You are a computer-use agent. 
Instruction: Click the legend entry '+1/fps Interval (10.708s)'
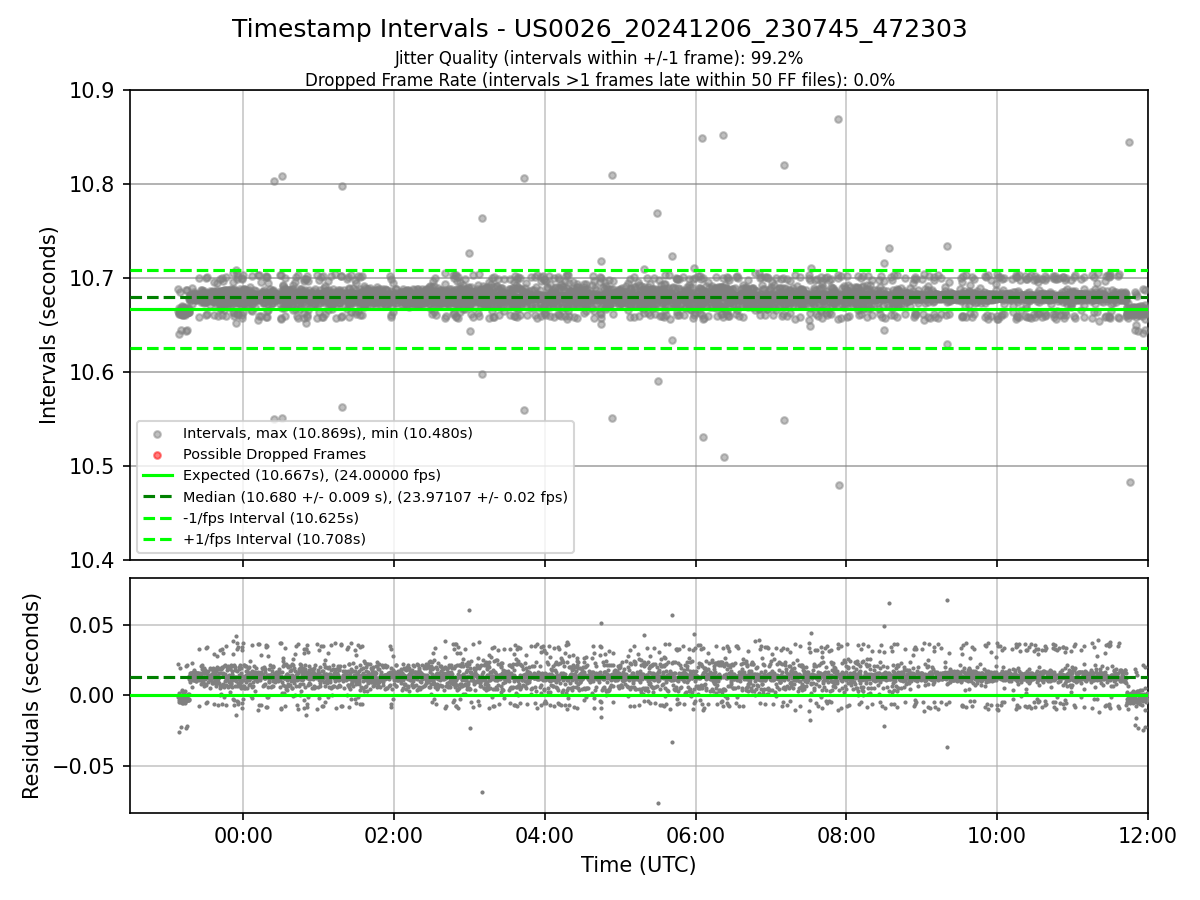tap(274, 539)
